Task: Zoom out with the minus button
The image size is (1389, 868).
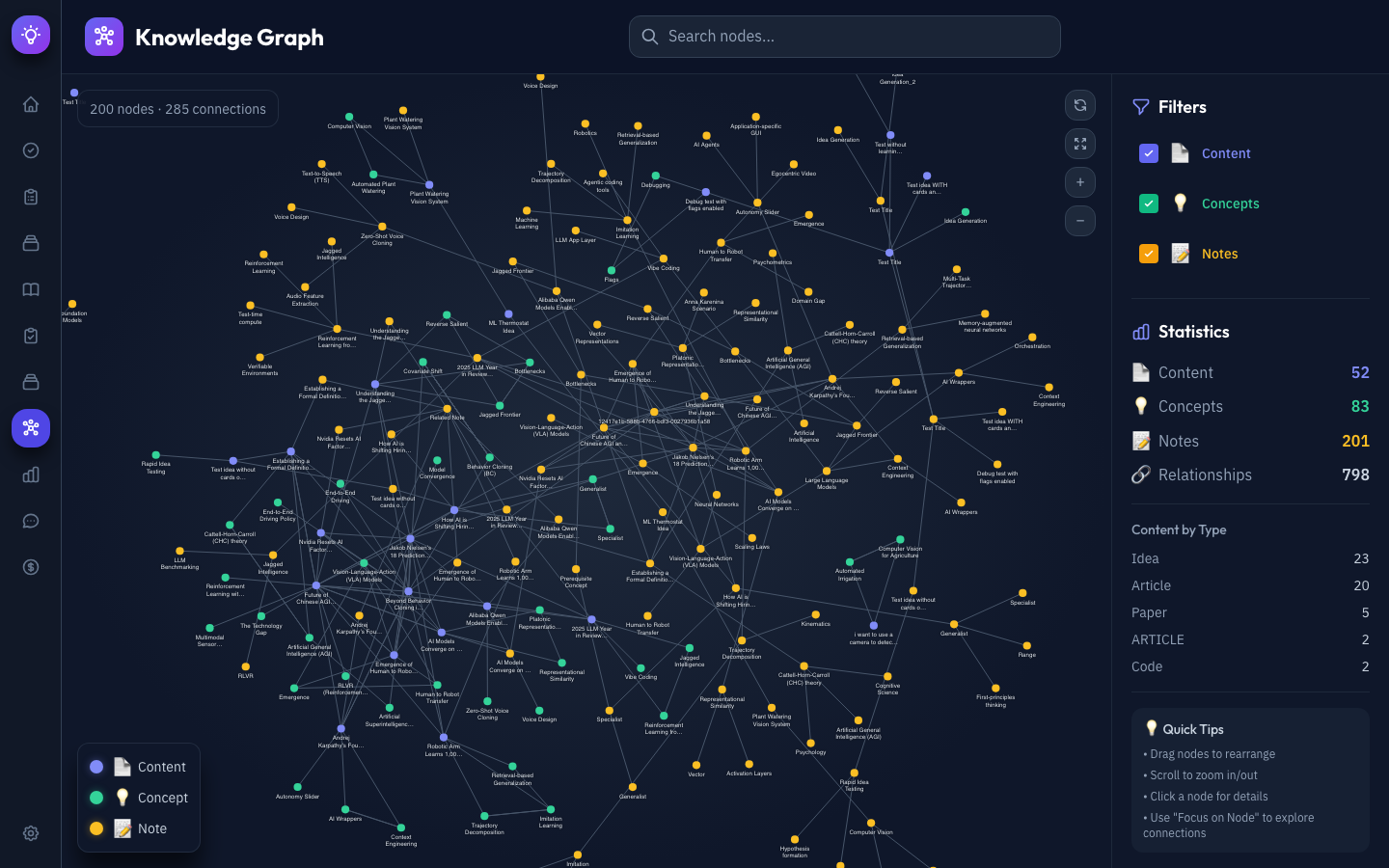Action: pos(1080,221)
